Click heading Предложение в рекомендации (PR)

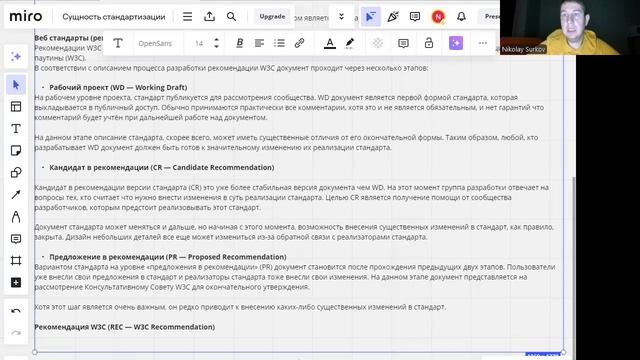[168, 257]
